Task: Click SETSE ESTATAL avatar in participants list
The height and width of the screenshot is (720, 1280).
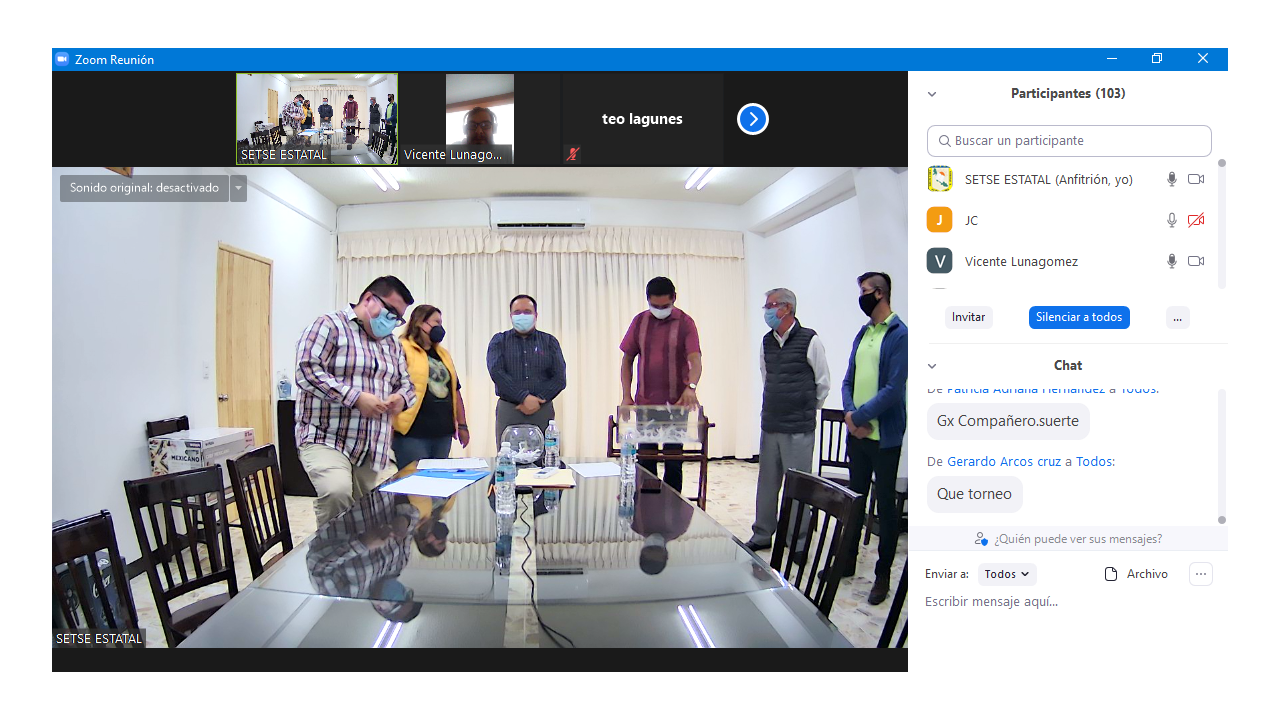Action: coord(940,179)
